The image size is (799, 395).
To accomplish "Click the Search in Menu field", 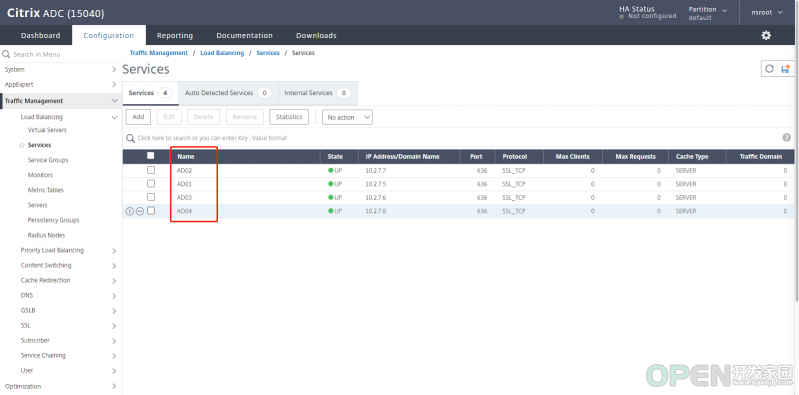I will (x=60, y=54).
